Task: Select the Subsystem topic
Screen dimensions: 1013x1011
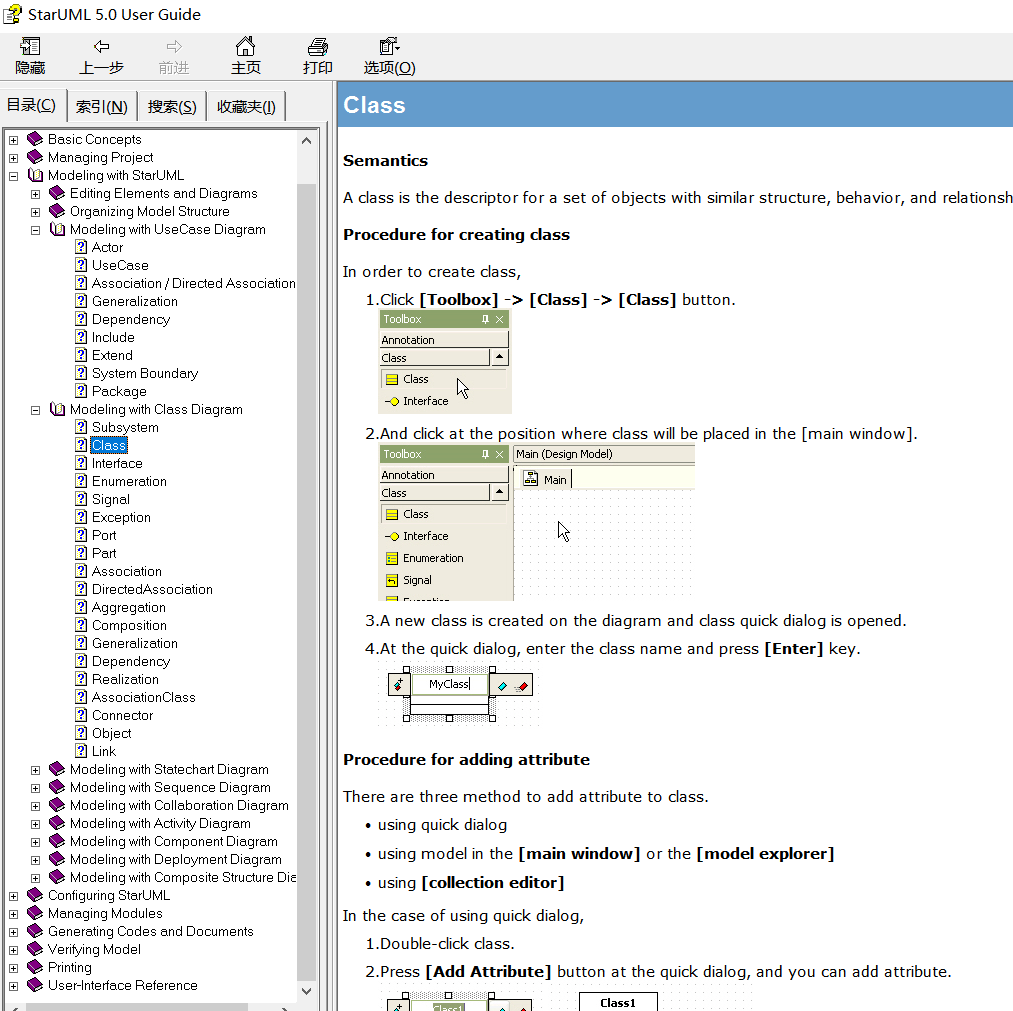Action: pyautogui.click(x=125, y=428)
